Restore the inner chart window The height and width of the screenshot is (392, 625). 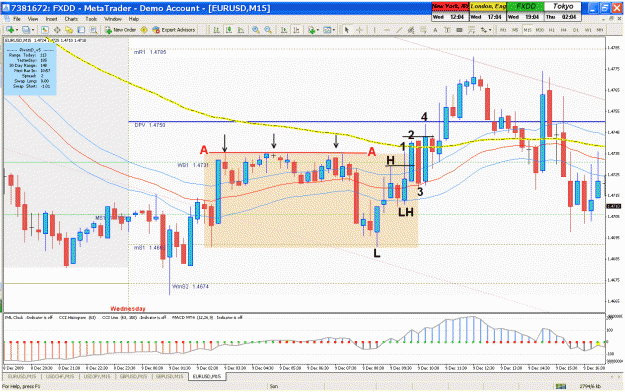point(611,18)
